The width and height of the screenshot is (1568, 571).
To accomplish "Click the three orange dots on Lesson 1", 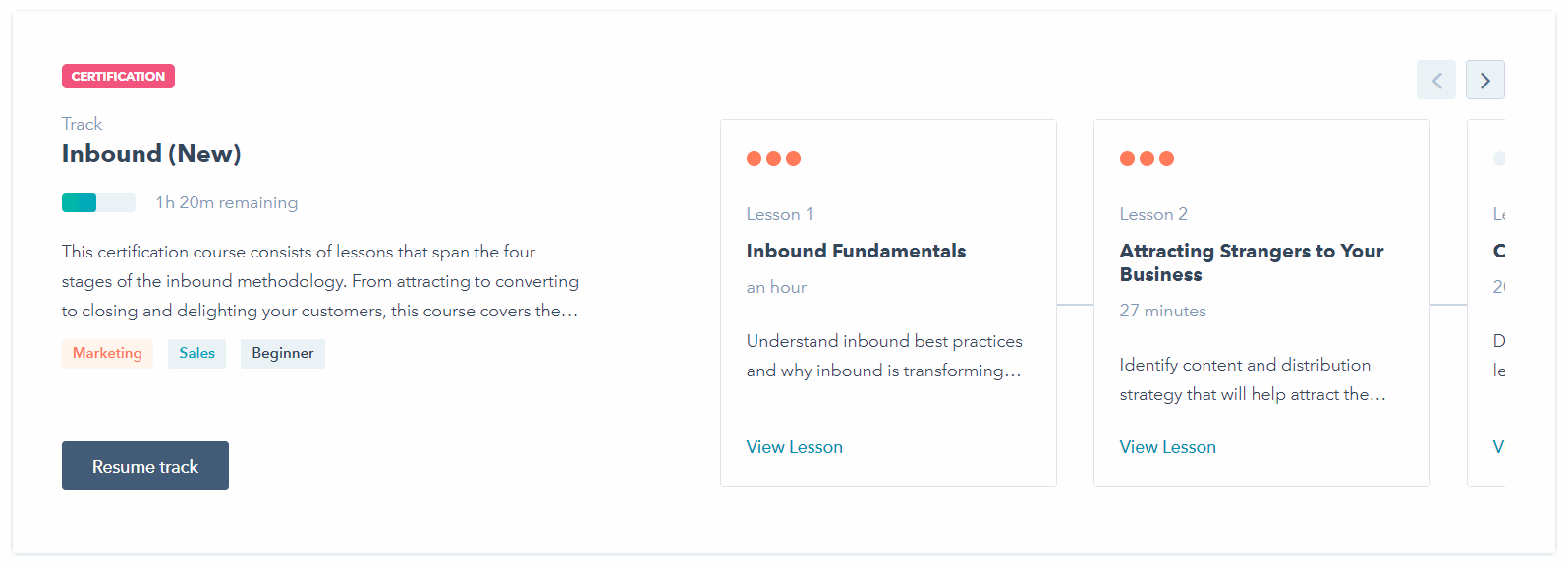I will (773, 158).
